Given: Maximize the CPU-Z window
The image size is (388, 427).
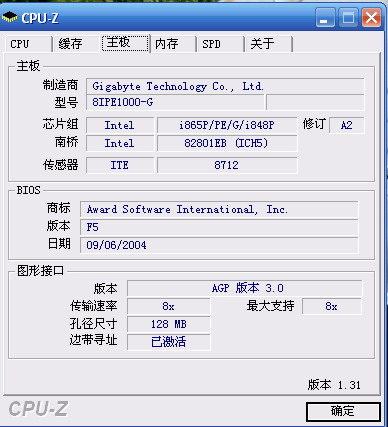Looking at the screenshot, I should (348, 17).
